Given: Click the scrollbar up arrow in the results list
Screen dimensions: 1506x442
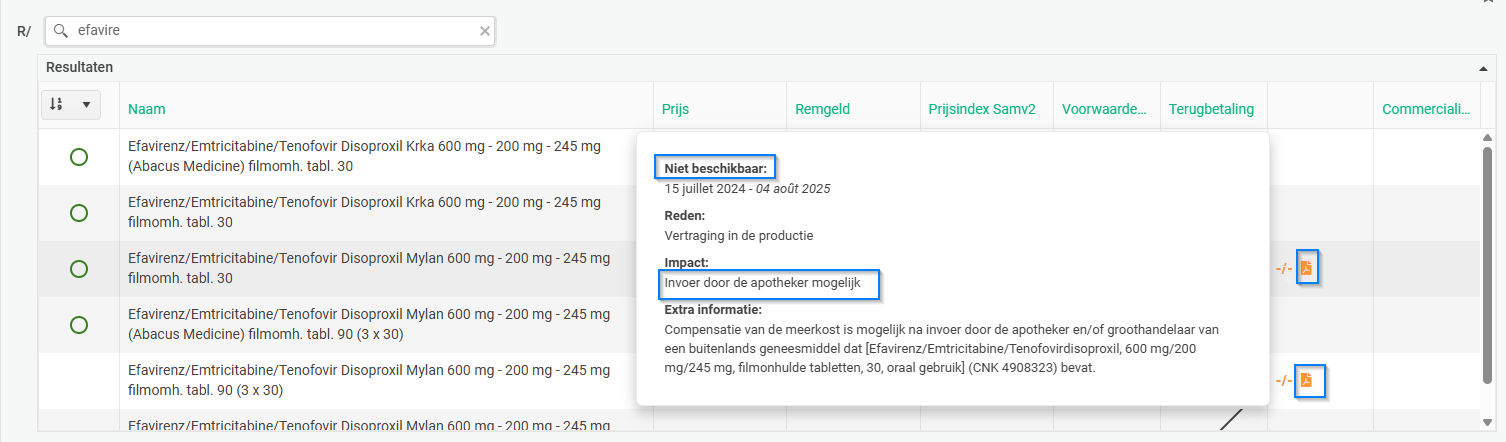Looking at the screenshot, I should click(x=1487, y=138).
